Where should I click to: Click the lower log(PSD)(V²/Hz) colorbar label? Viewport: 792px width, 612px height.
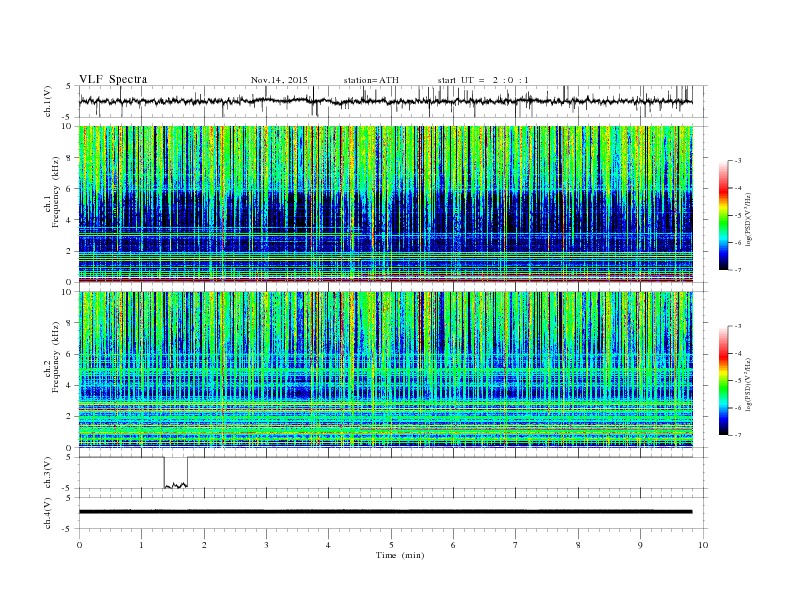tap(748, 383)
